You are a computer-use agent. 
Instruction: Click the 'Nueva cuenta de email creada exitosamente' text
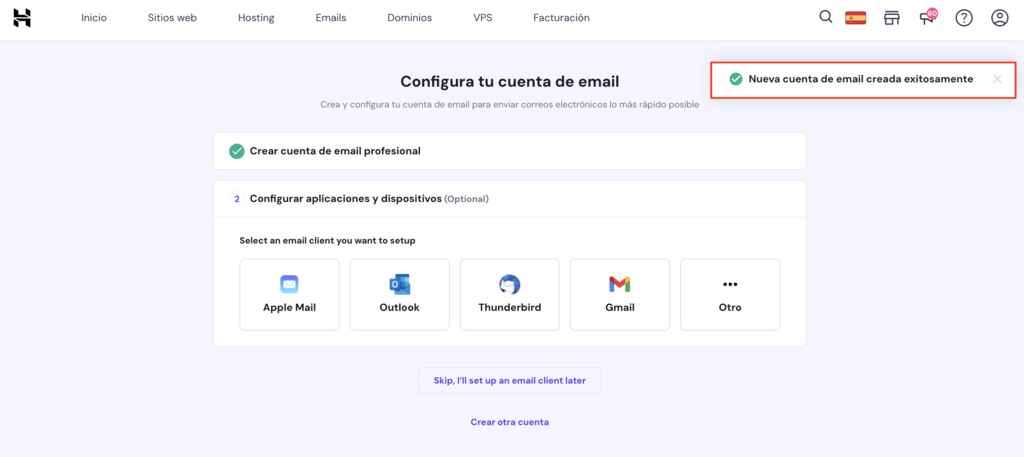(x=861, y=79)
